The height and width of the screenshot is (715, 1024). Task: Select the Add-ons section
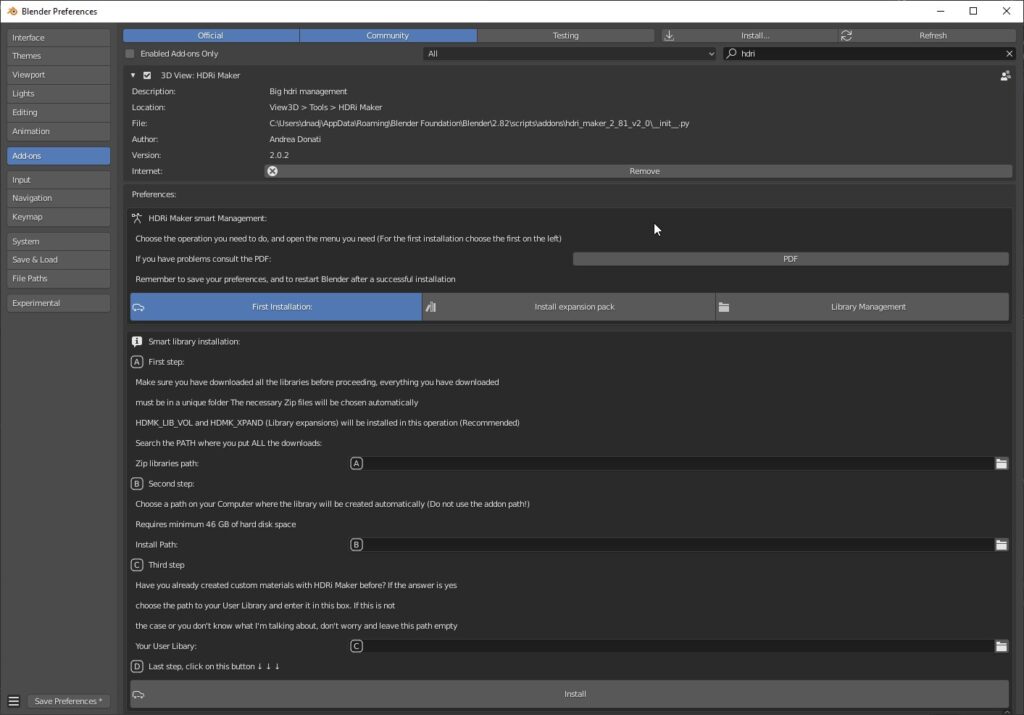point(59,156)
